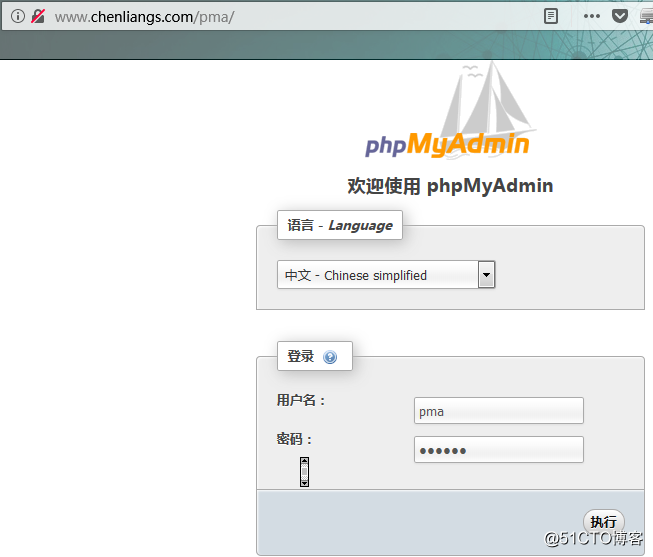Click the address bar URL www.chenliangs.com/pma/
653x557 pixels.
pos(145,17)
